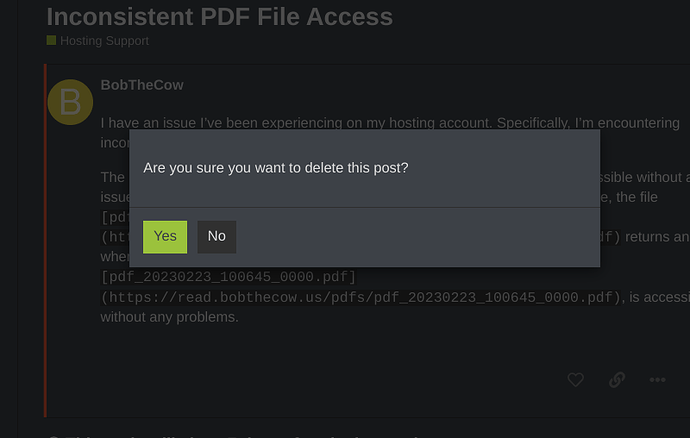Click the red left border of the post
Screen dimensions: 690x438
tap(45, 240)
